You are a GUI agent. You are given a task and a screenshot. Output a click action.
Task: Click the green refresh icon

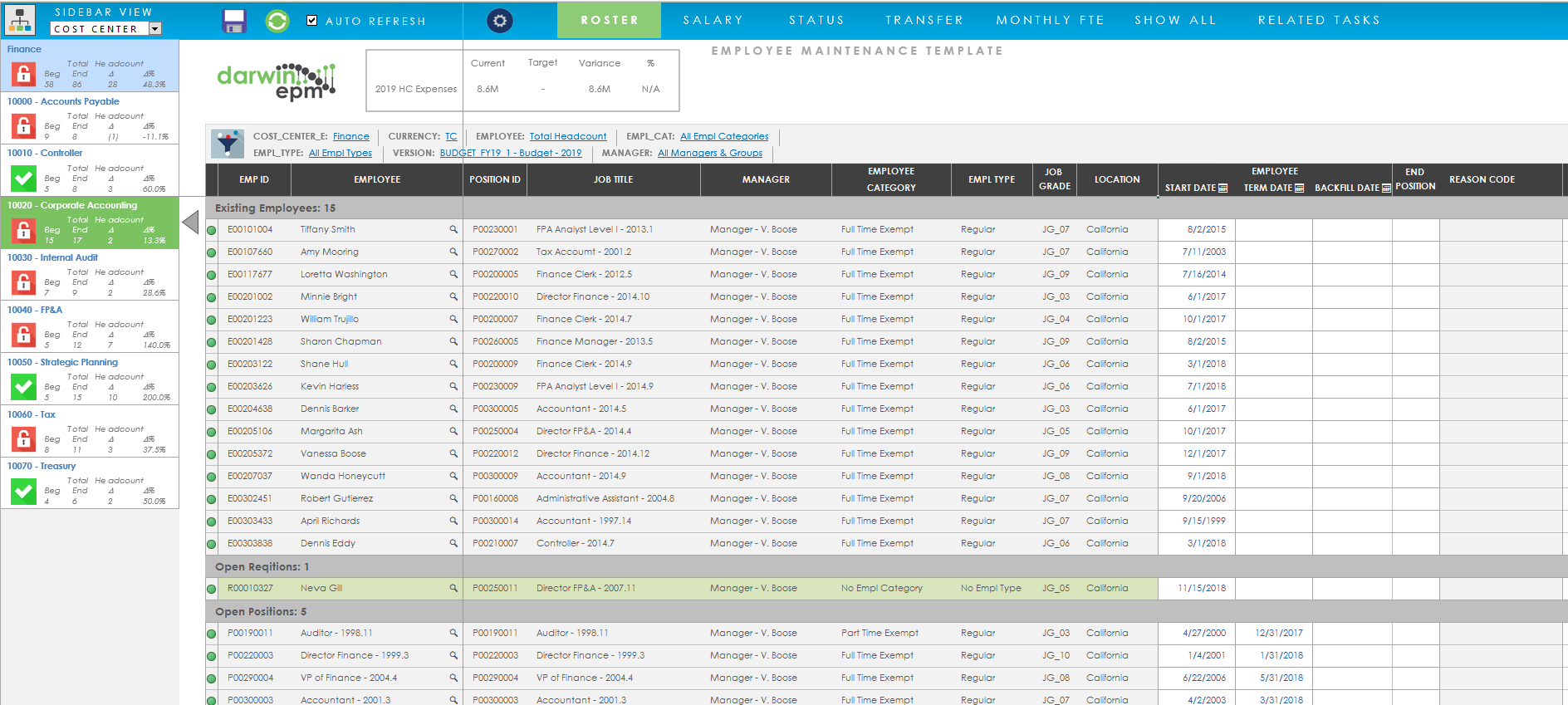pos(277,21)
